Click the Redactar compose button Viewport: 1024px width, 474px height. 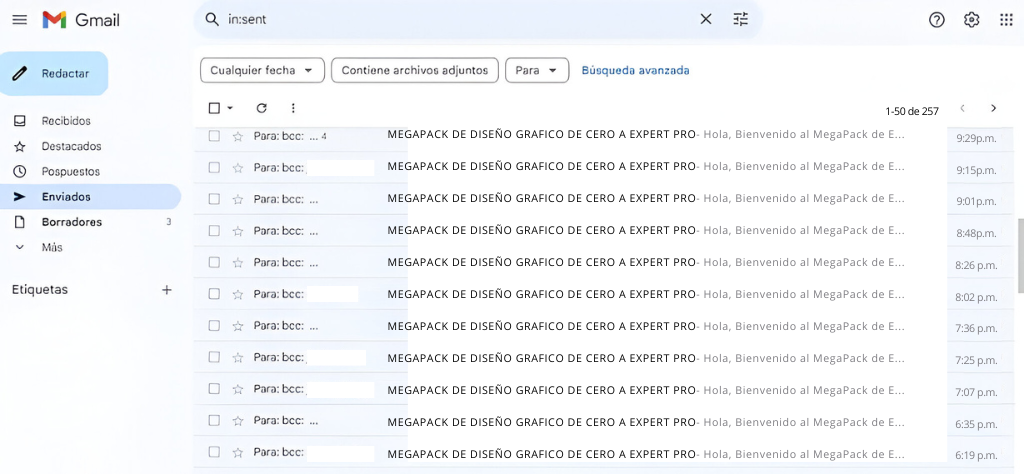pos(54,74)
